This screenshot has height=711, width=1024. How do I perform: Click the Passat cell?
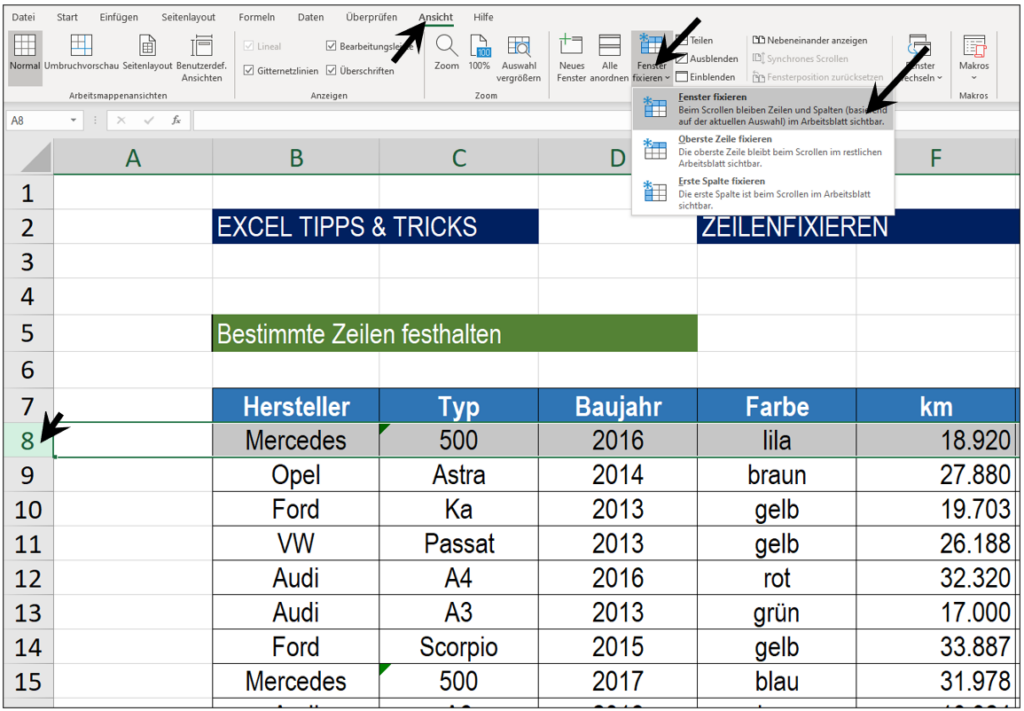(x=459, y=544)
